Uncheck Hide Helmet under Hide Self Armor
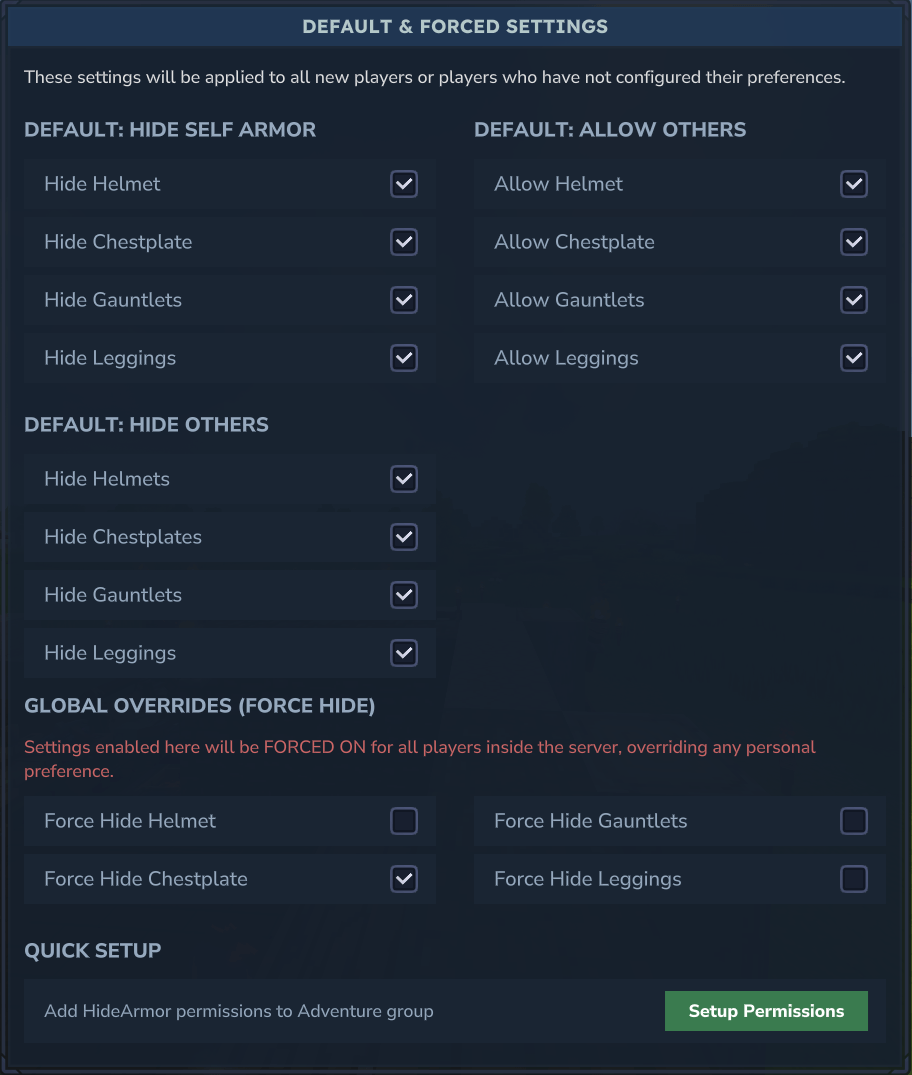This screenshot has width=912, height=1075. (x=404, y=184)
